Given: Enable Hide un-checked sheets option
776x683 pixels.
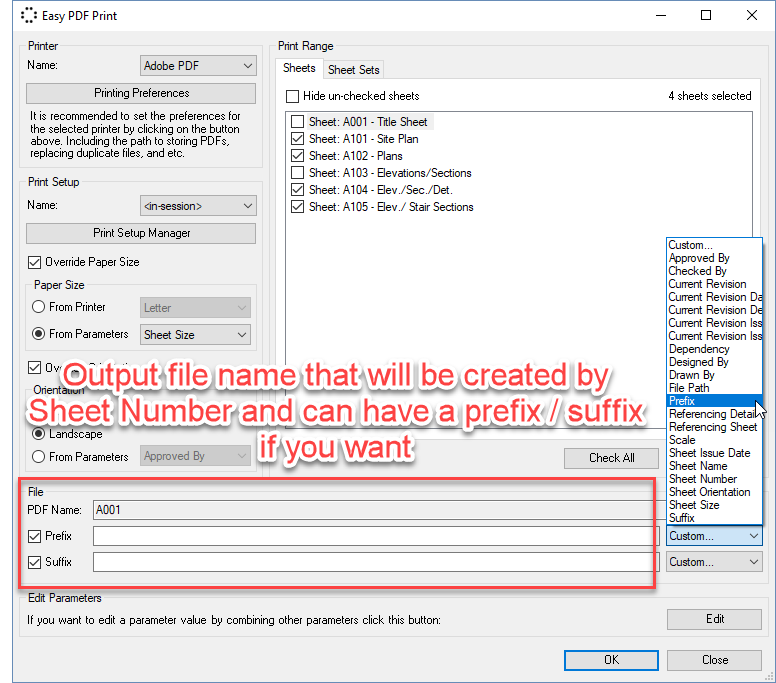Looking at the screenshot, I should pyautogui.click(x=293, y=96).
